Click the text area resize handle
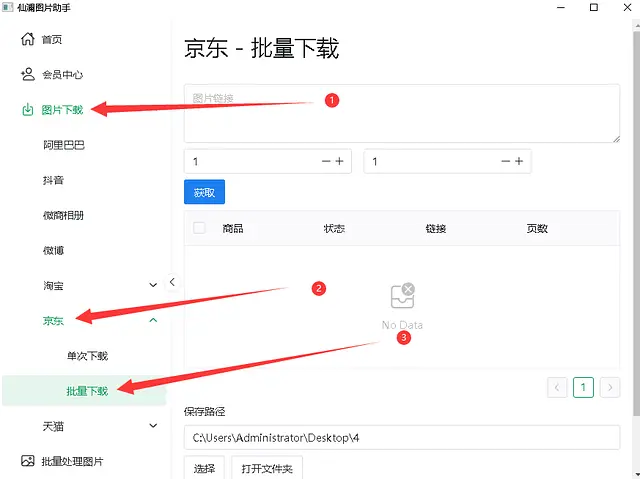Viewport: 640px width, 479px height. click(x=616, y=139)
